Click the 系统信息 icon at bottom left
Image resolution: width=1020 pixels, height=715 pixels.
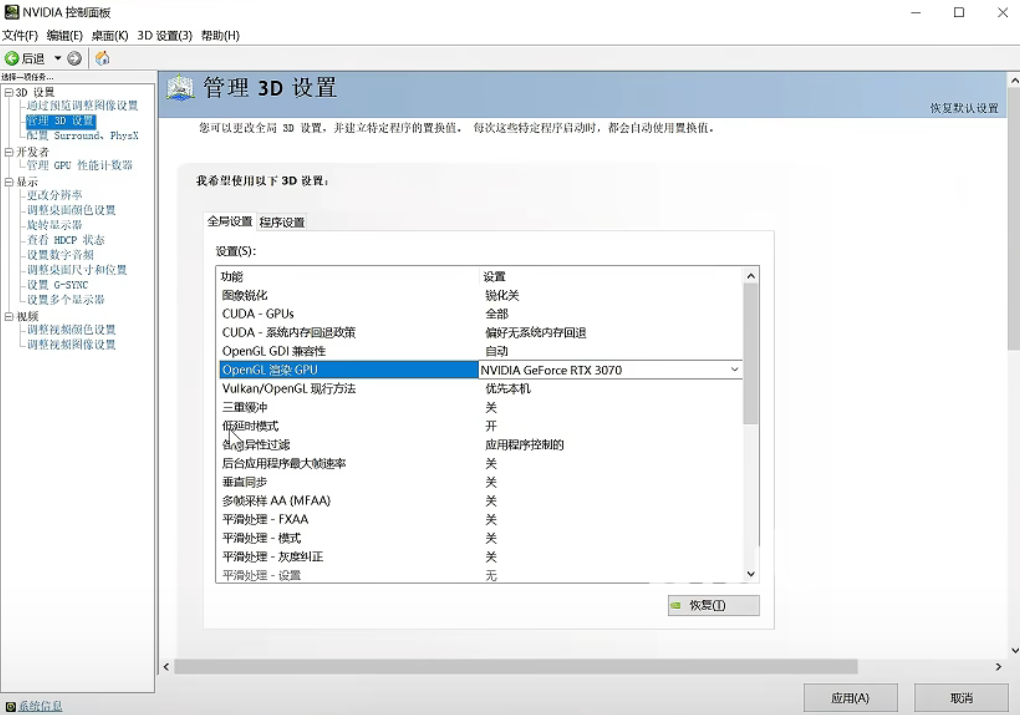coord(9,706)
